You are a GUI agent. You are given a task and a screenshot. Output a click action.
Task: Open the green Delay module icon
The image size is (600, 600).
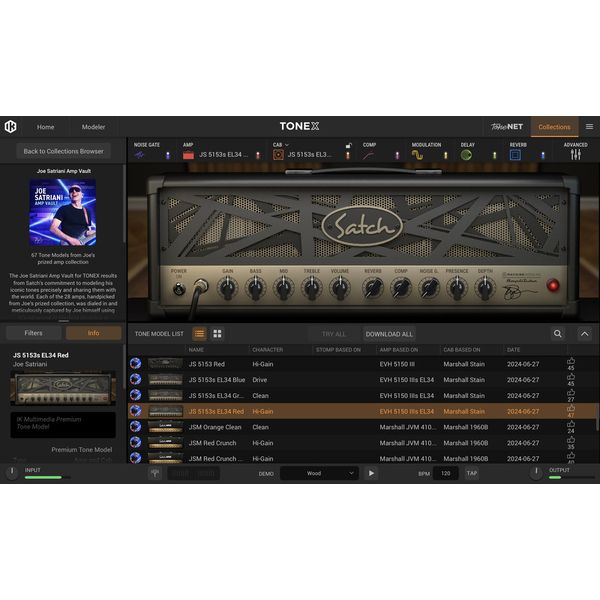pyautogui.click(x=466, y=155)
